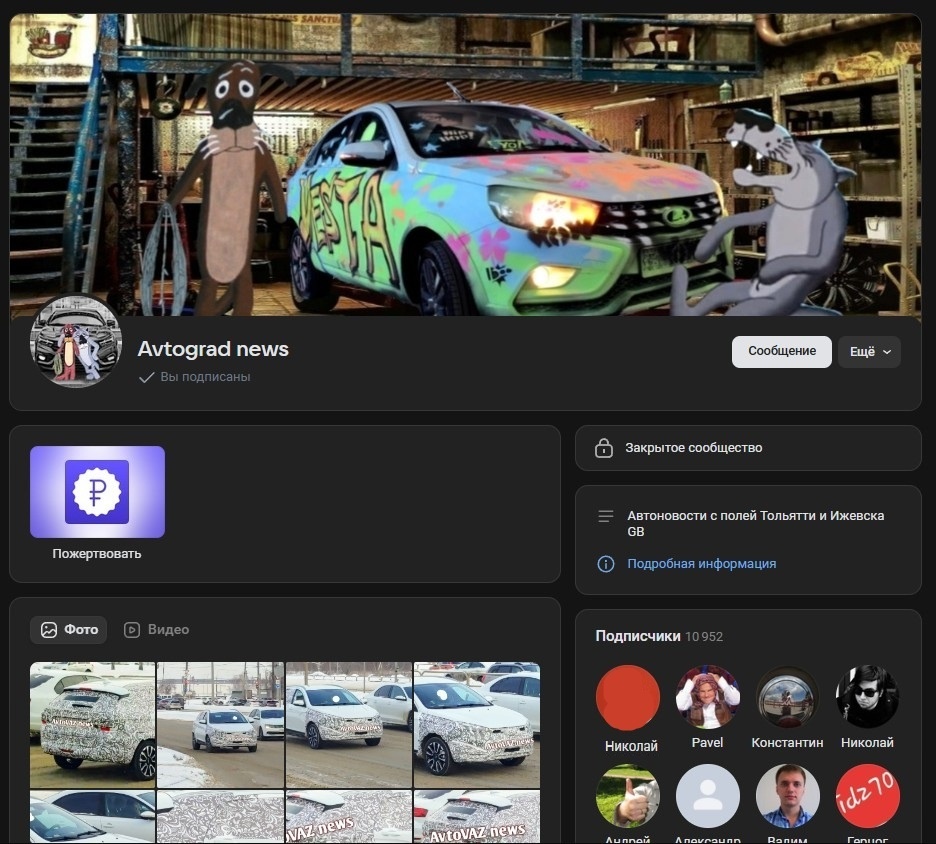Click the Сообщение button
The image size is (936, 844).
(781, 352)
